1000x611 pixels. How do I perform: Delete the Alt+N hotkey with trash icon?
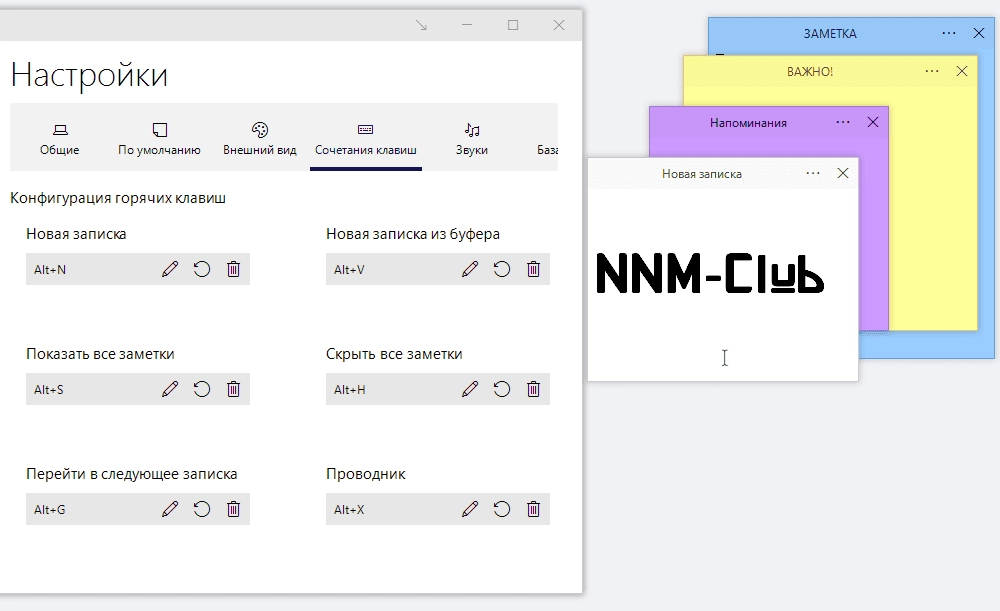point(233,269)
